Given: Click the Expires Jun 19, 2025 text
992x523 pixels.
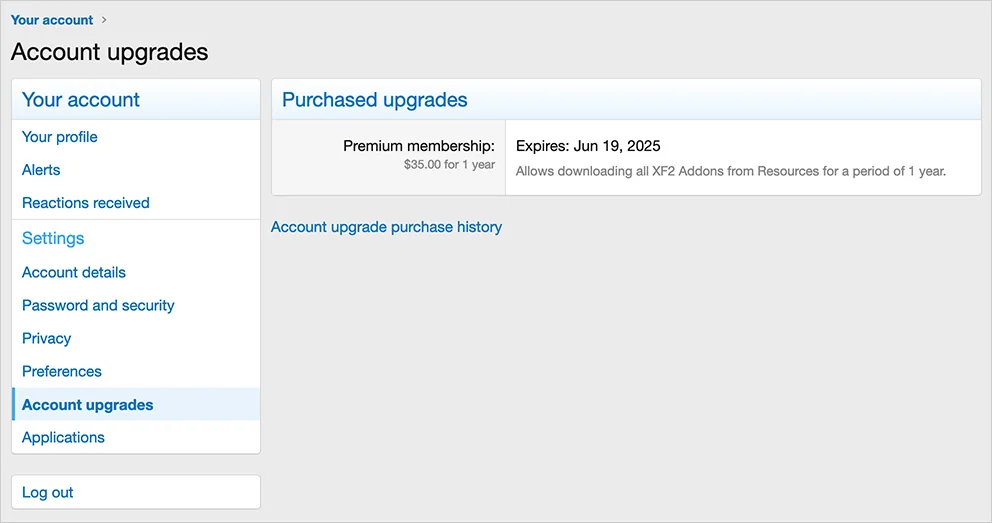Looking at the screenshot, I should pos(588,146).
